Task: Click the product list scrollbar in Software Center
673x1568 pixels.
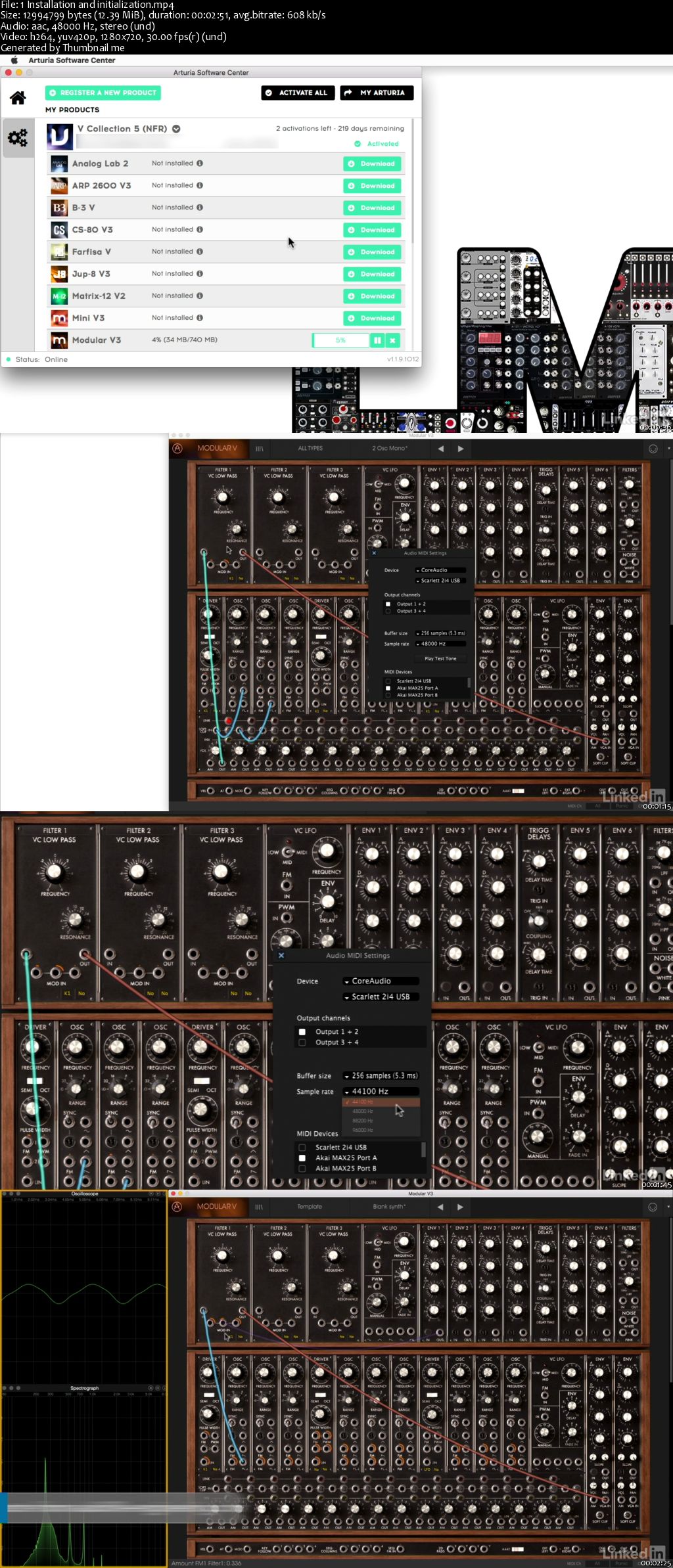Action: point(412,181)
